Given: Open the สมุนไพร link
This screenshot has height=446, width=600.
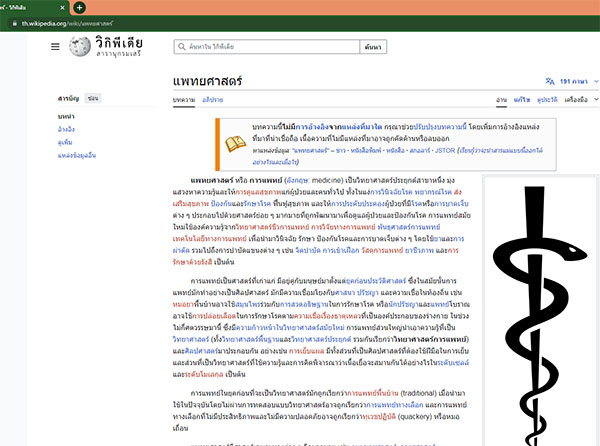Looking at the screenshot, I should pos(247,304).
